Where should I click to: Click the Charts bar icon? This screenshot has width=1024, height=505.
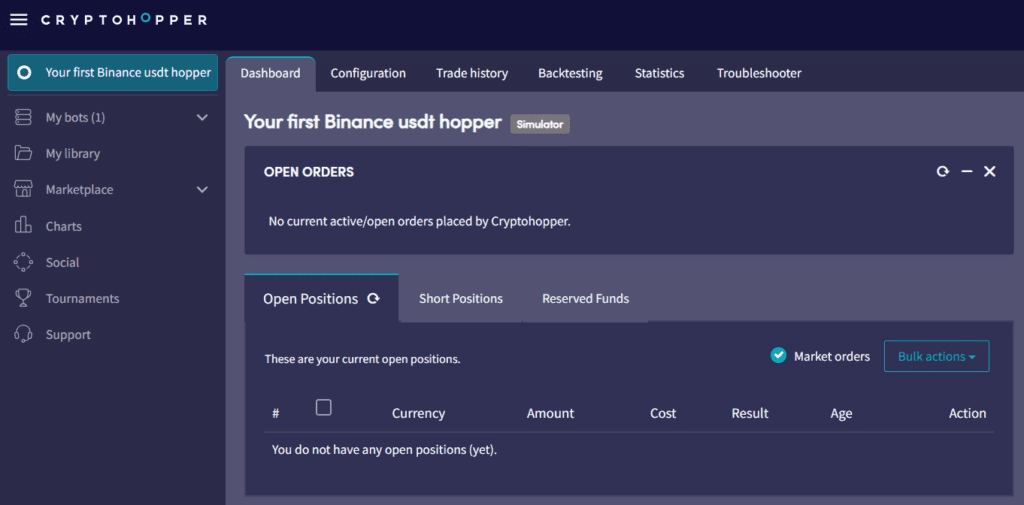pyautogui.click(x=23, y=226)
